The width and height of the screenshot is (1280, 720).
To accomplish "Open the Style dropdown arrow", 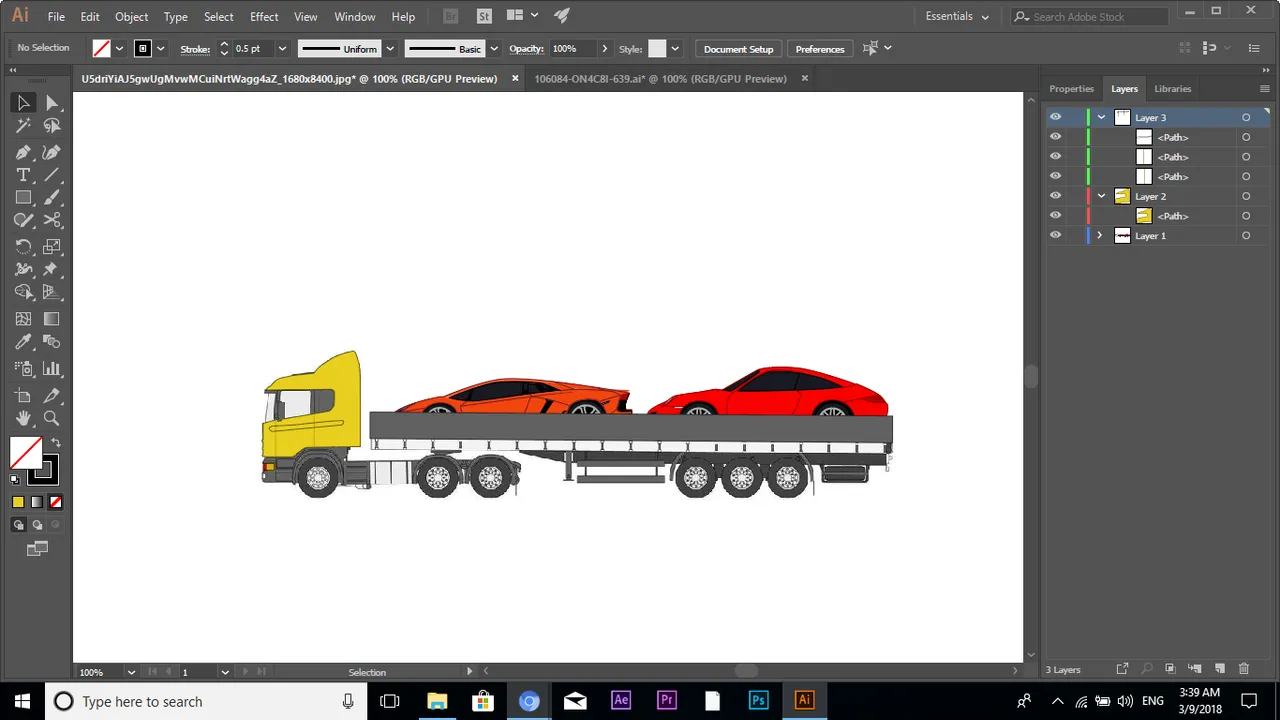I will click(x=675, y=48).
